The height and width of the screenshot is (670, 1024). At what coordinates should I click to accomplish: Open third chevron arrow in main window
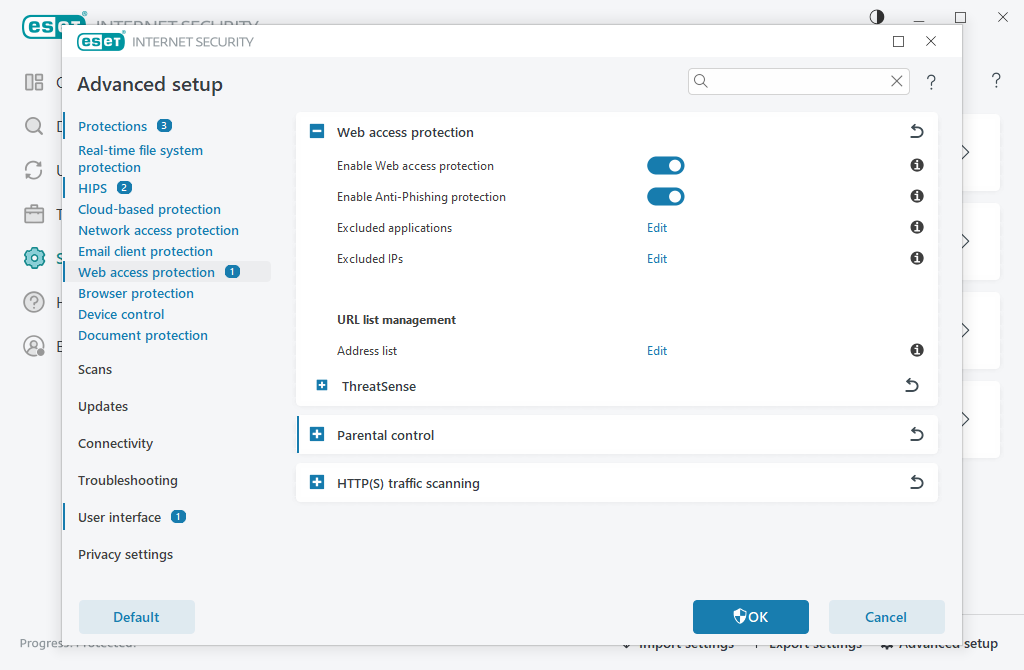tap(966, 330)
